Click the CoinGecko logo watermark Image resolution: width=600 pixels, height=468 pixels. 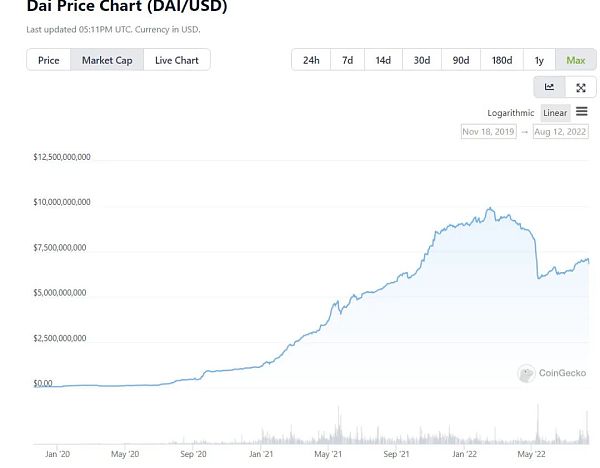tap(553, 373)
